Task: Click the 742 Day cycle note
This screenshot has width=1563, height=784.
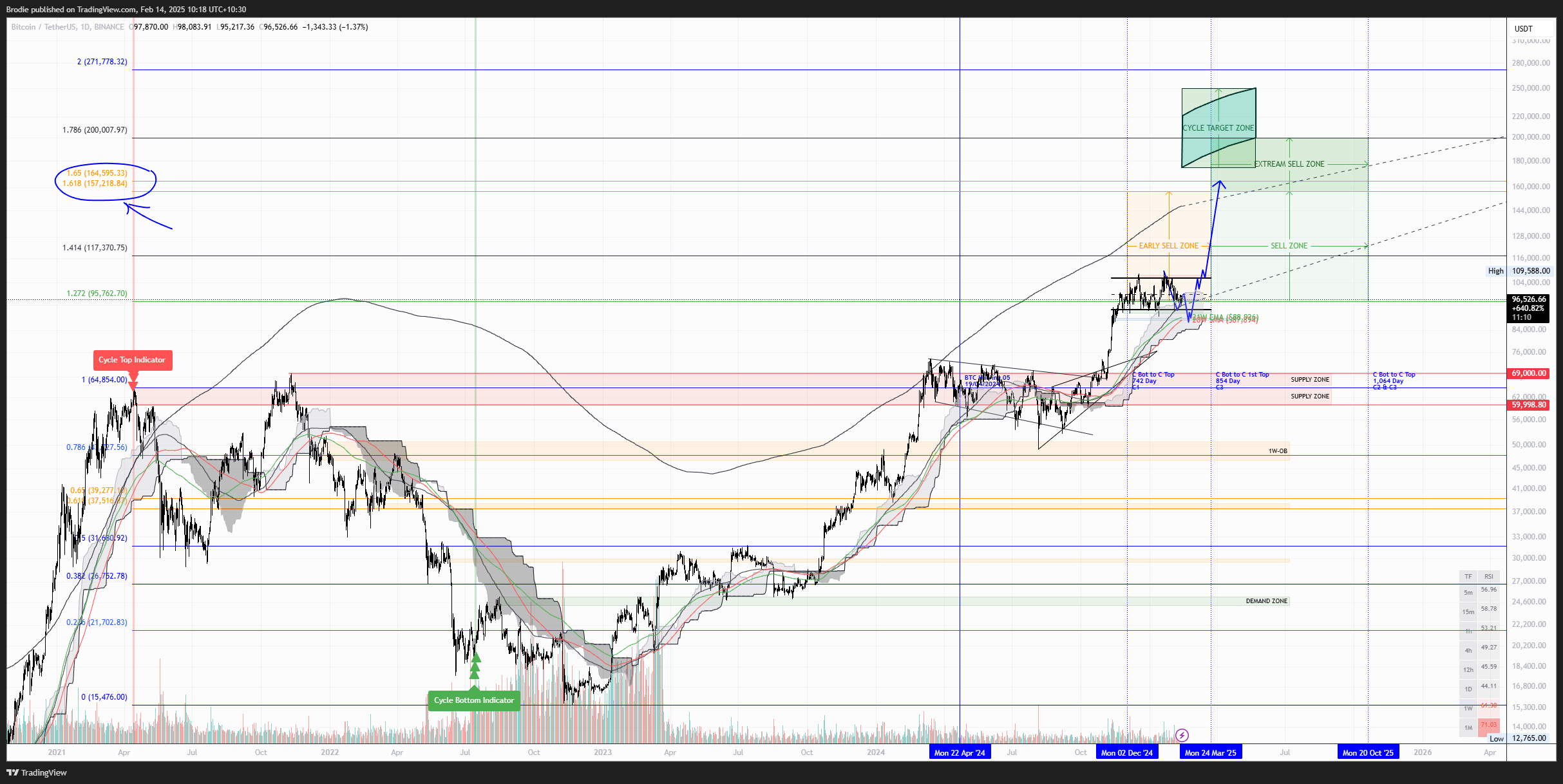Action: pyautogui.click(x=1144, y=381)
